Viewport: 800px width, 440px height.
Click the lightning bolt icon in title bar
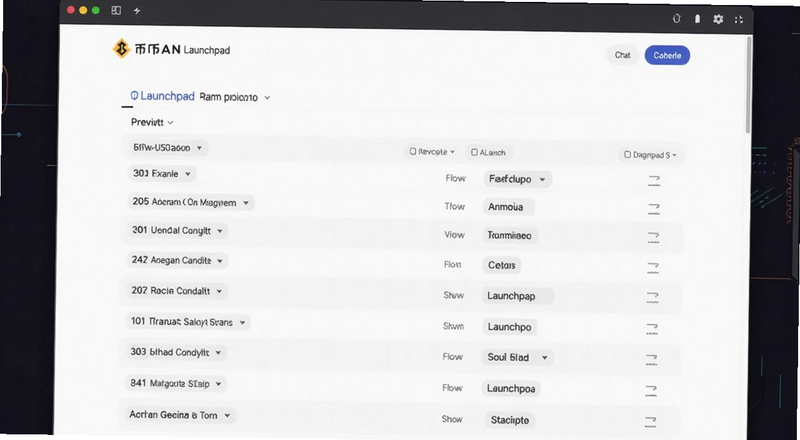(137, 10)
